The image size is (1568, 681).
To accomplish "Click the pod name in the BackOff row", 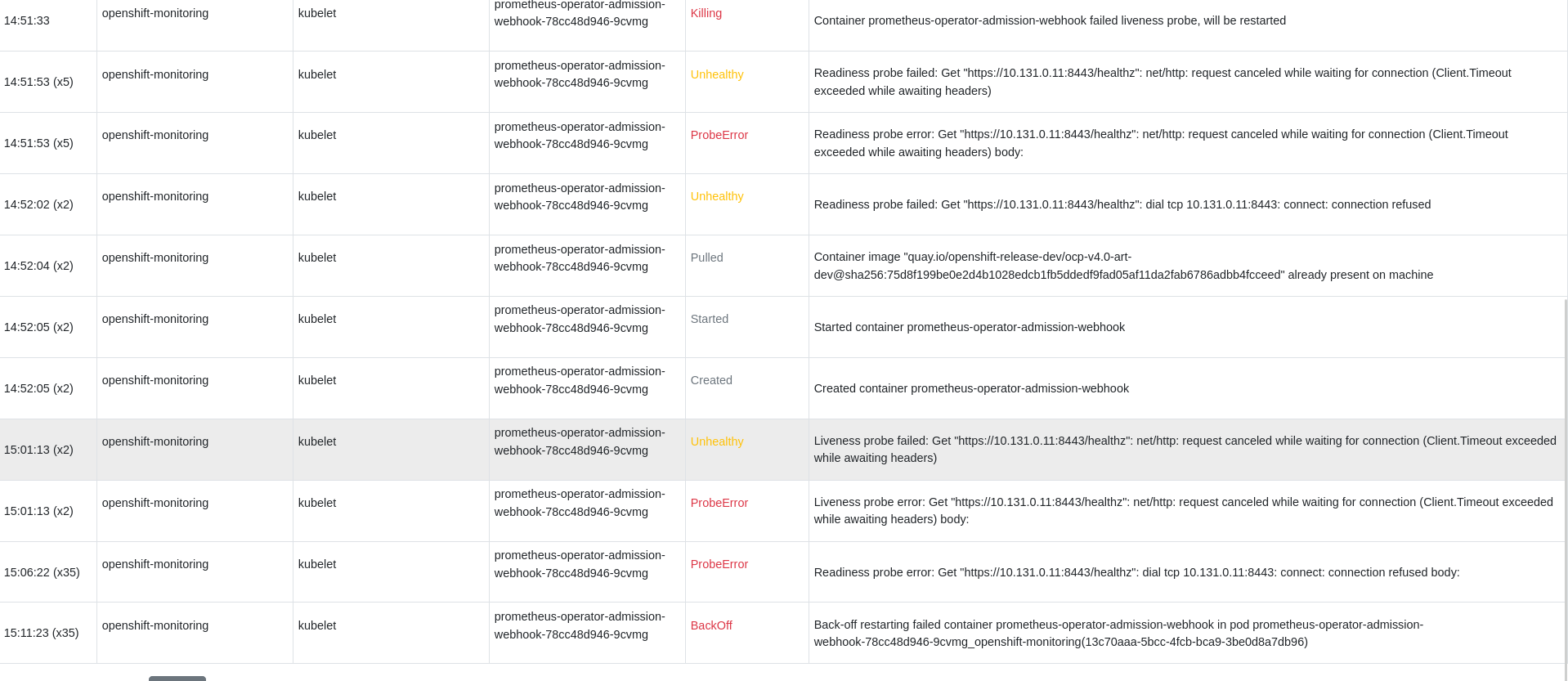I will click(x=579, y=625).
